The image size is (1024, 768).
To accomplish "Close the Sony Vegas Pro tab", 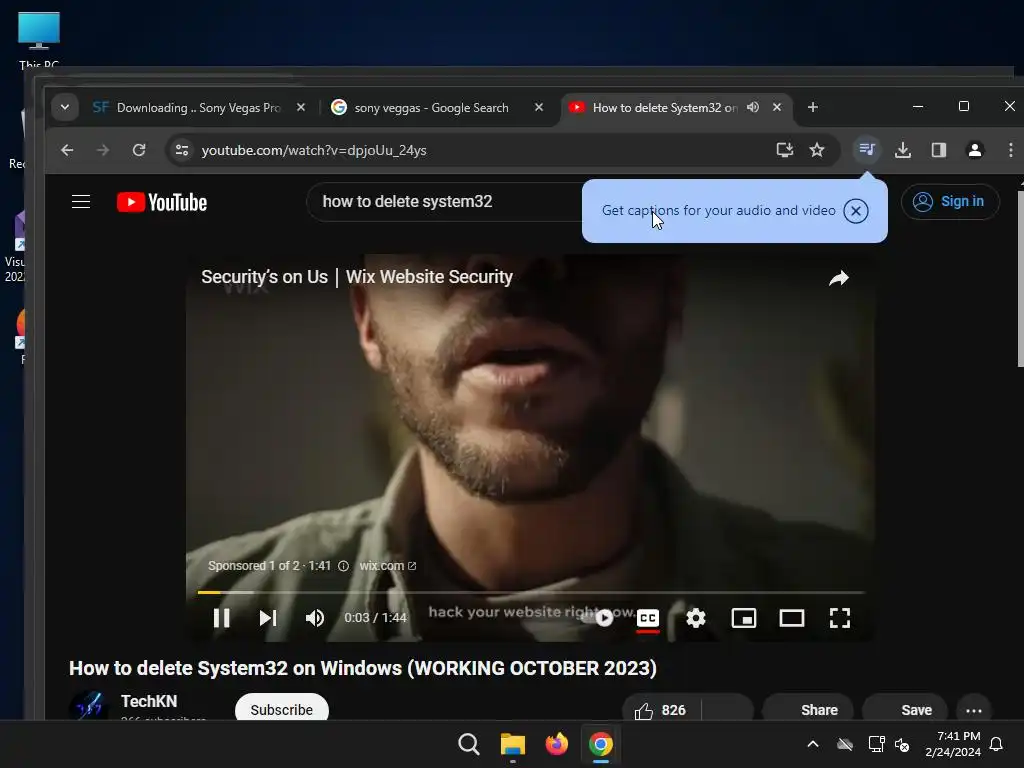I will [301, 107].
